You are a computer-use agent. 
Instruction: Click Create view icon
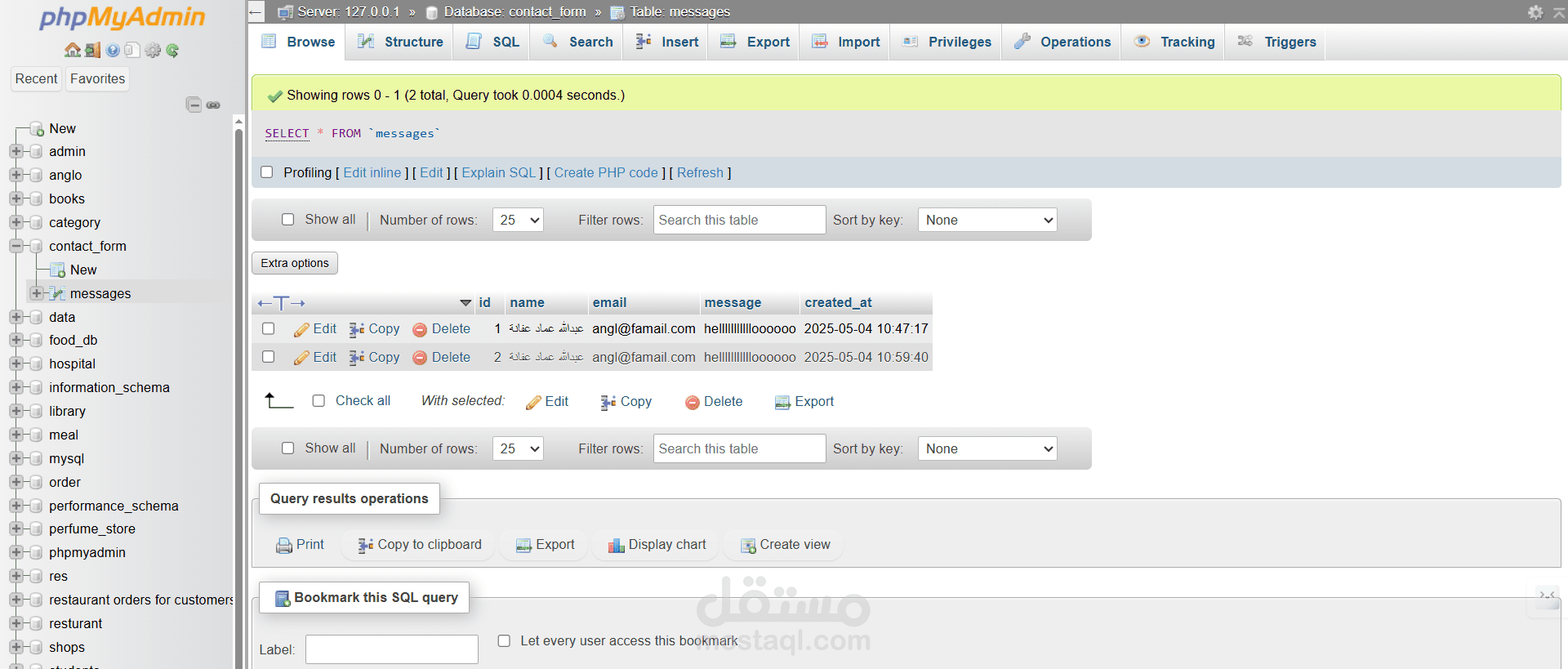pyautogui.click(x=748, y=546)
